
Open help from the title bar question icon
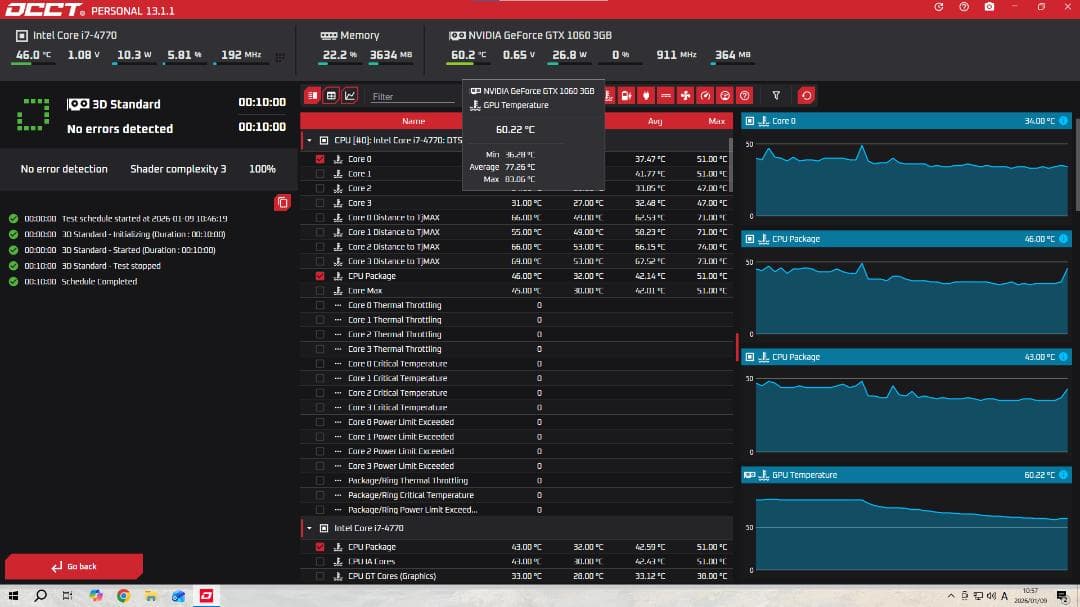(964, 7)
